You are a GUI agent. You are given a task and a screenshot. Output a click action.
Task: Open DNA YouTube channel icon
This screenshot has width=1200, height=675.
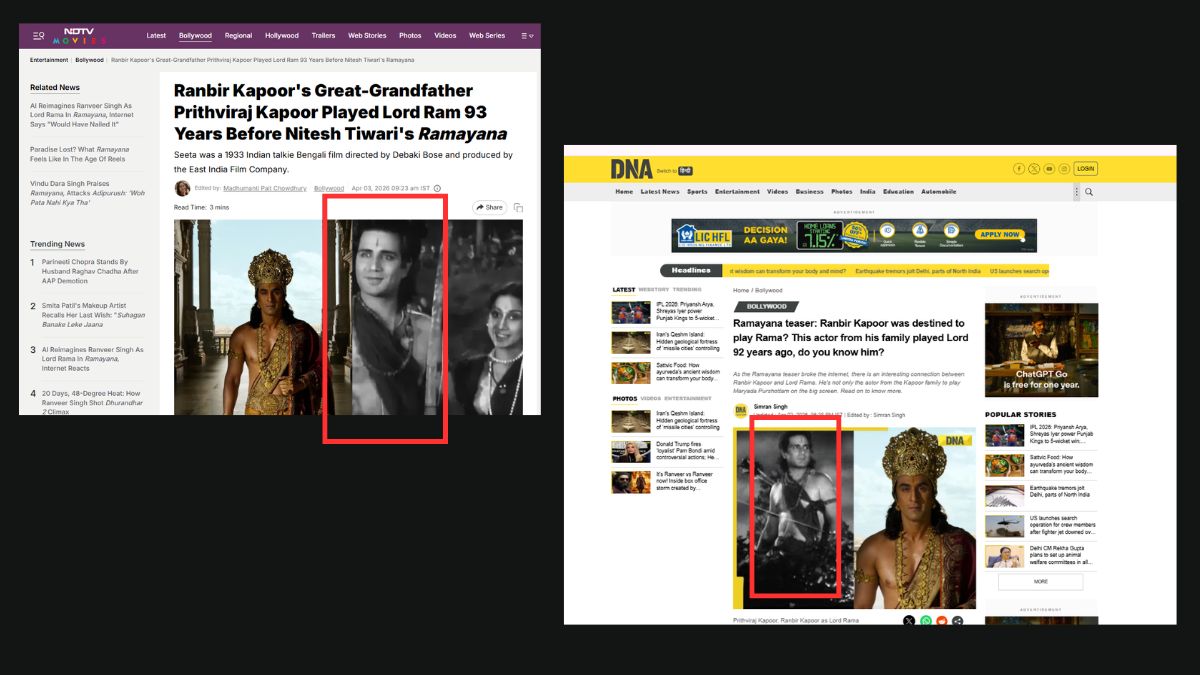coord(1049,169)
